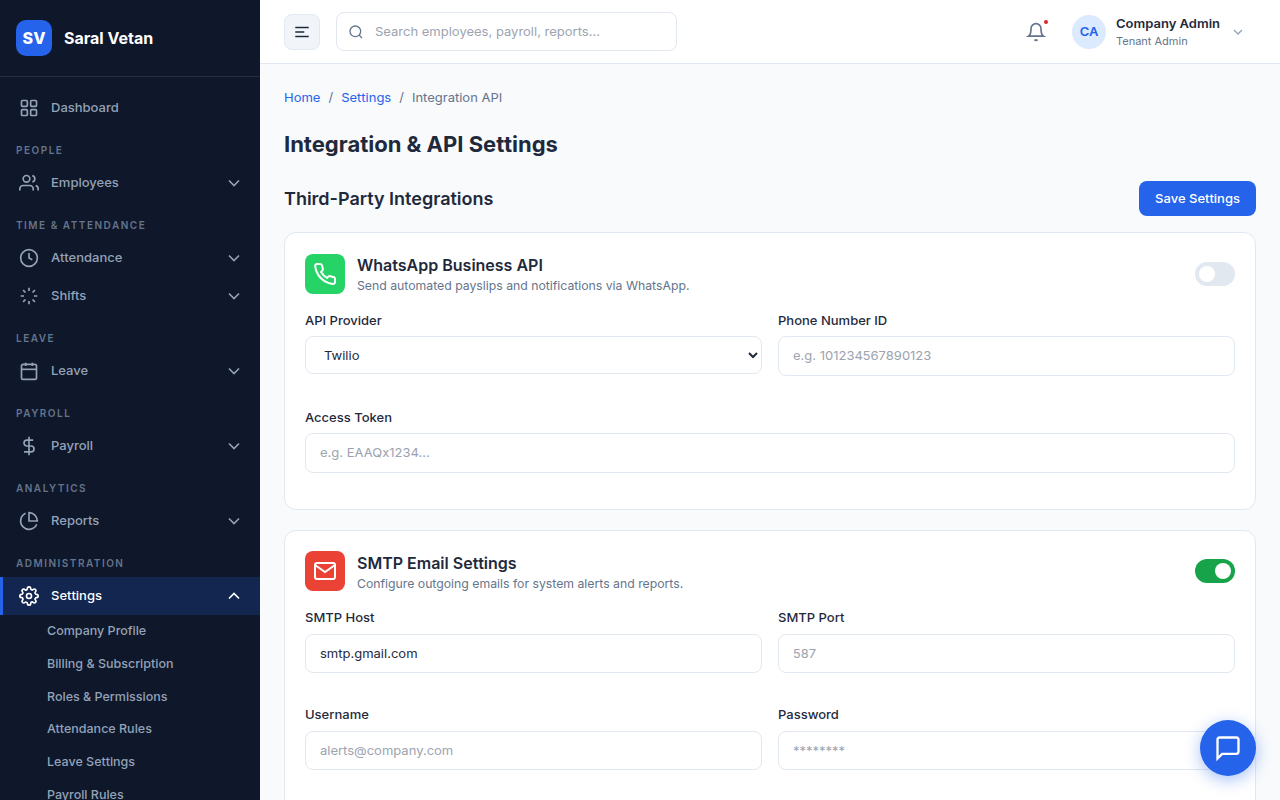This screenshot has height=800, width=1280.
Task: Open Attendance Rules page
Action: (99, 729)
